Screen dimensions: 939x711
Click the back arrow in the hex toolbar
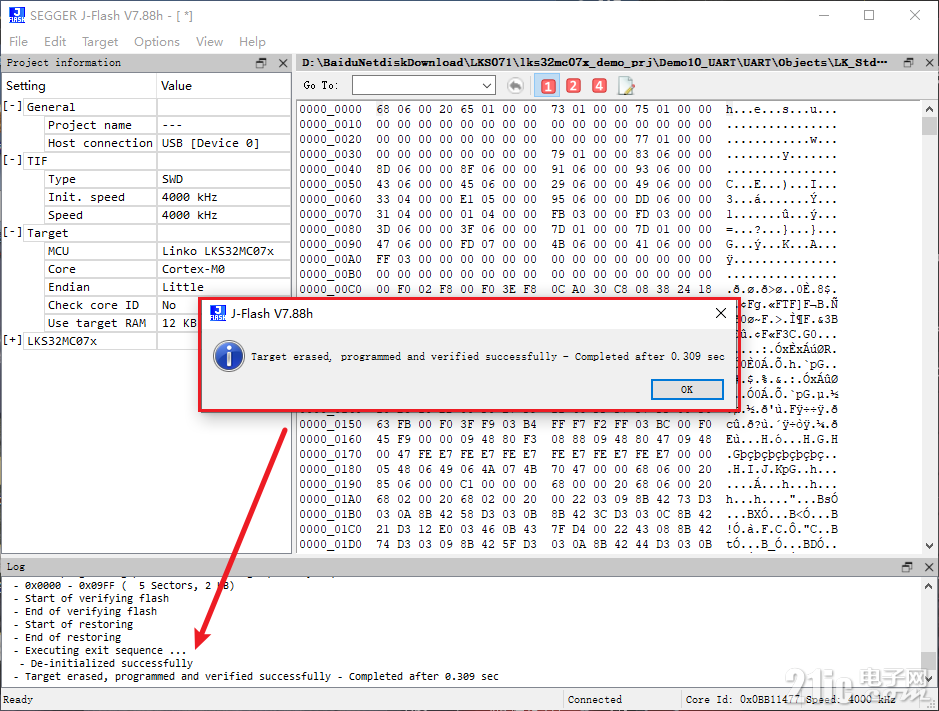click(515, 86)
